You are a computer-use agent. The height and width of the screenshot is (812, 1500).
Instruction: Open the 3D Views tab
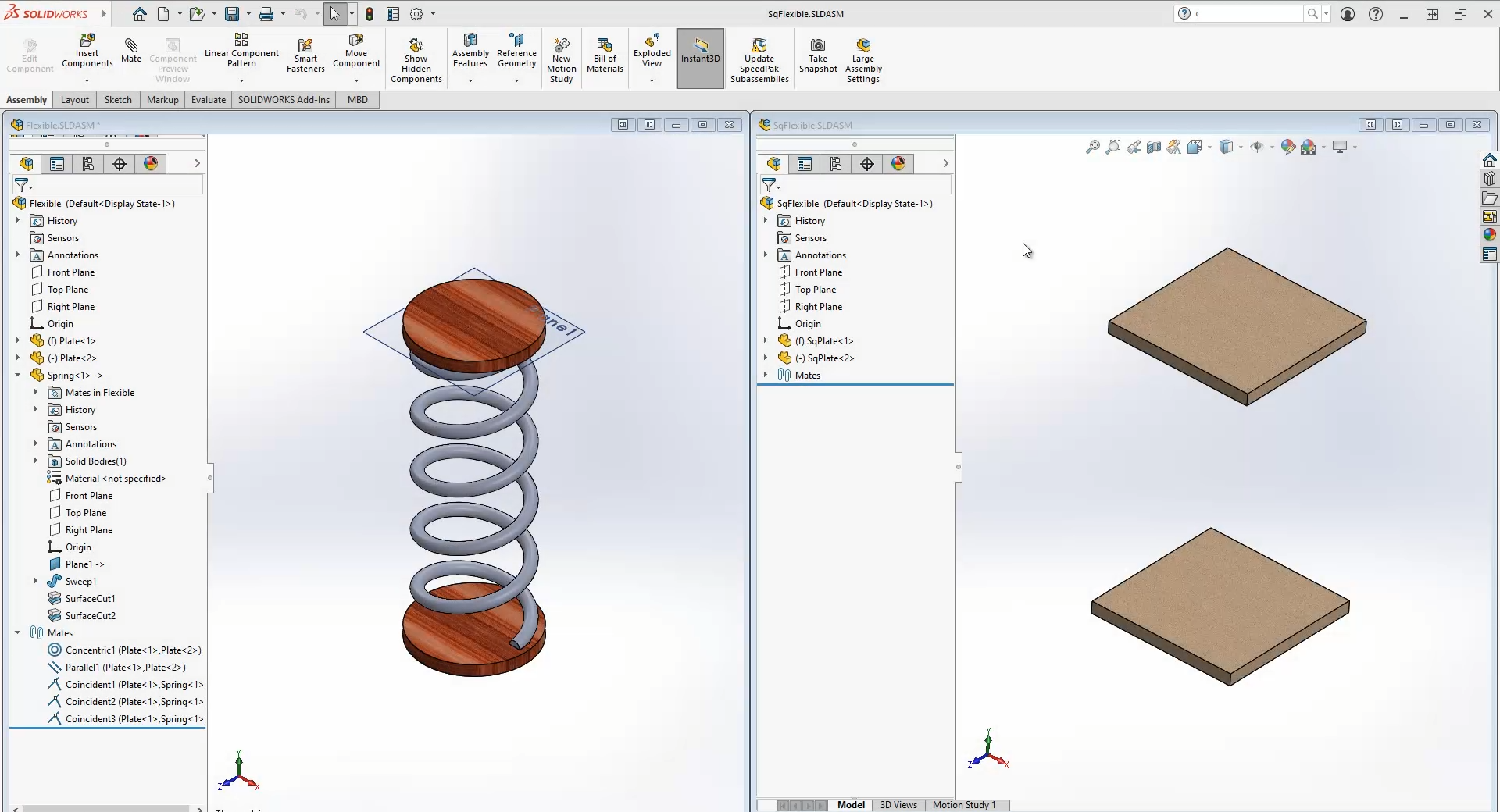click(898, 805)
